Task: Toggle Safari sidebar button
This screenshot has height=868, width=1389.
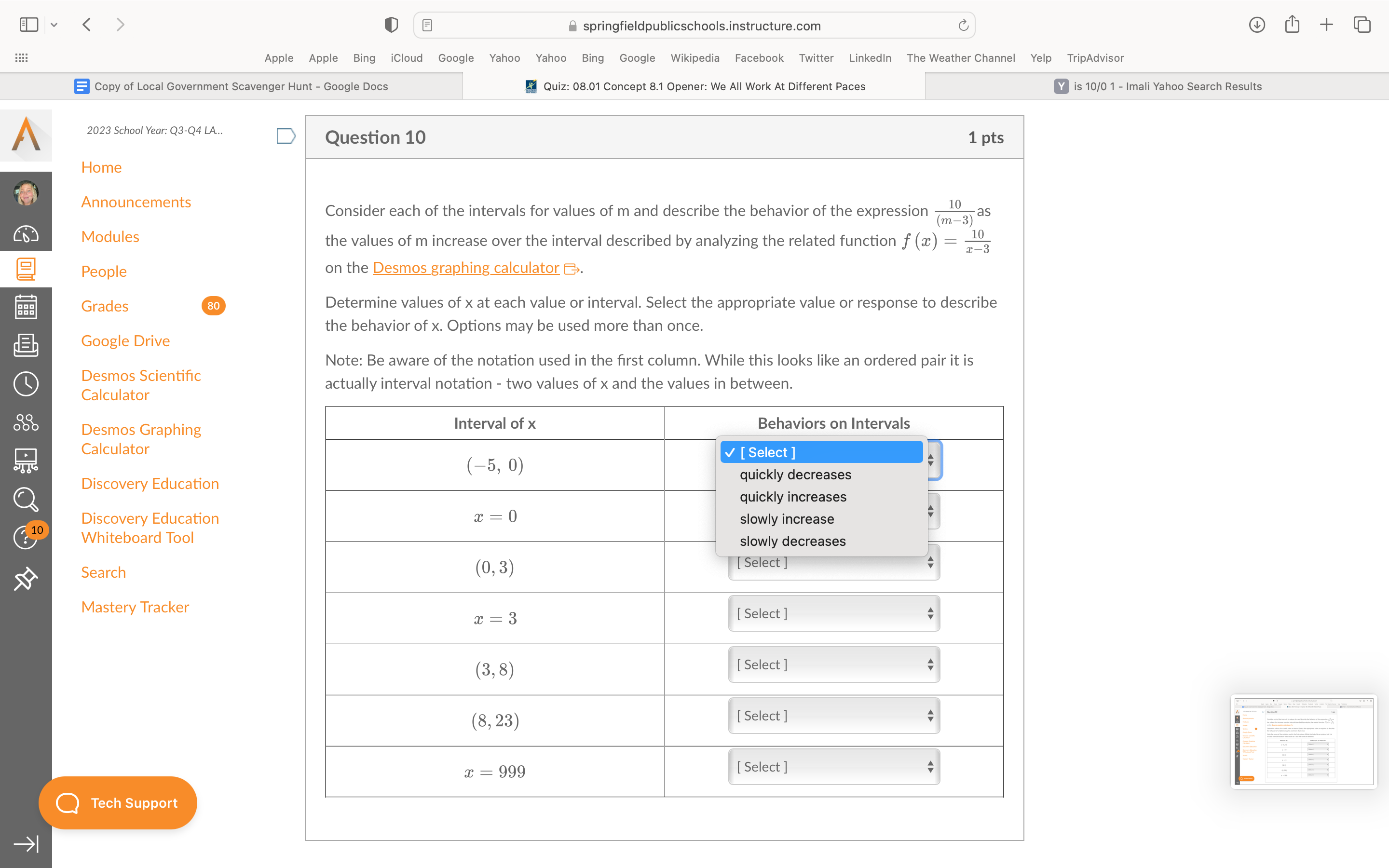Action: 29,25
